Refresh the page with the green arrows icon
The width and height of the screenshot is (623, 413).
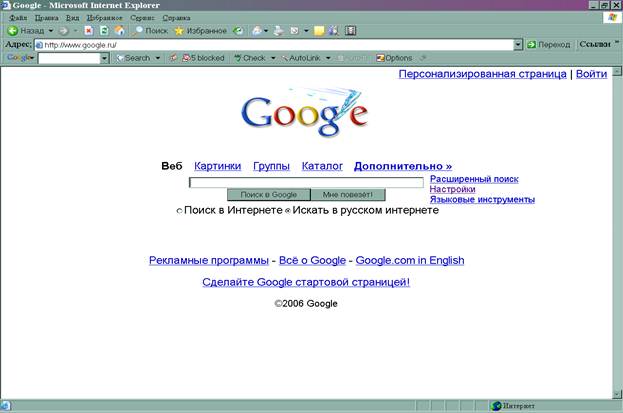coord(104,31)
